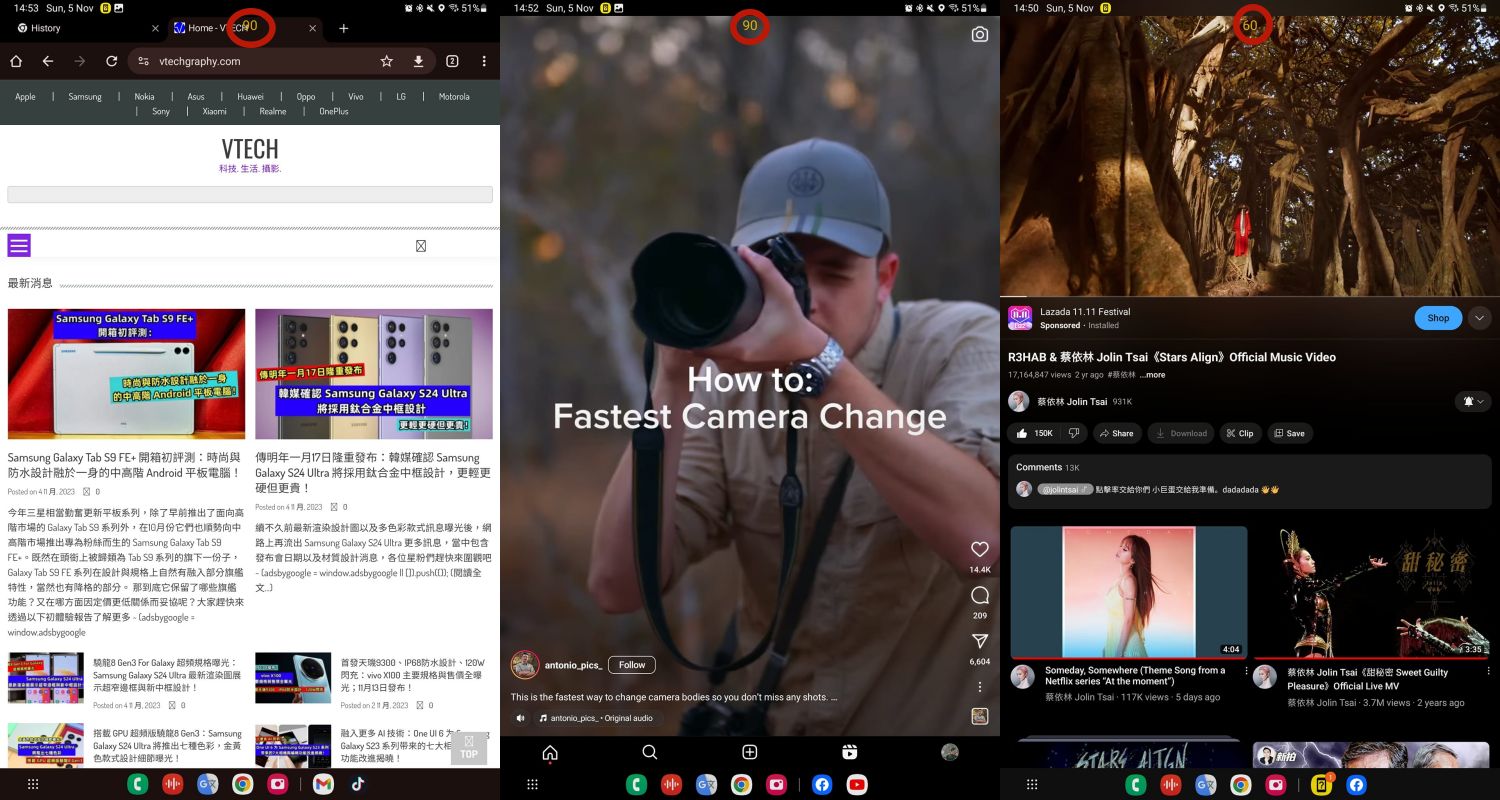Open Gmail from the Chrome screen taskbar

323,785
